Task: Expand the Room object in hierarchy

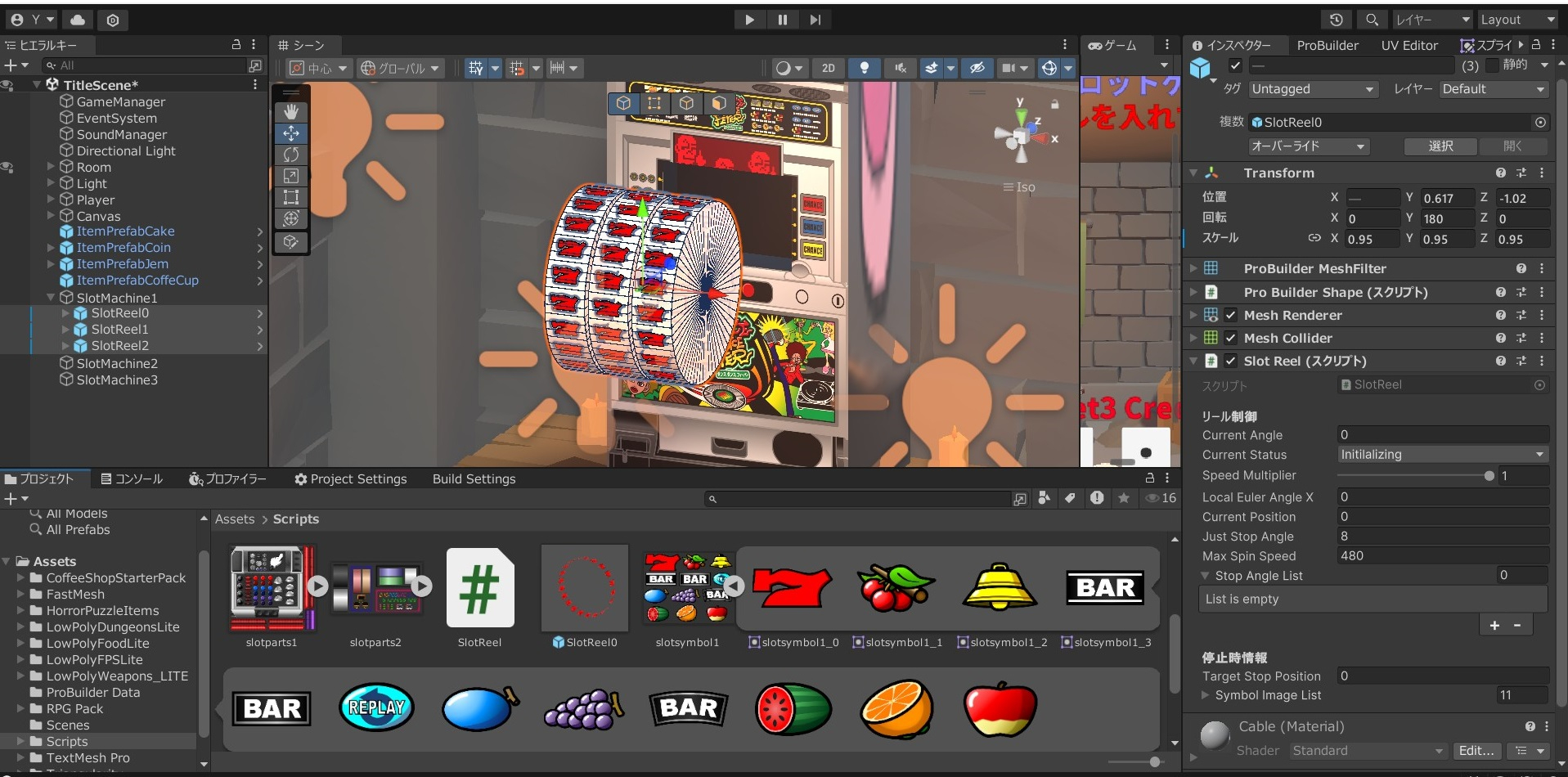Action: 51,167
